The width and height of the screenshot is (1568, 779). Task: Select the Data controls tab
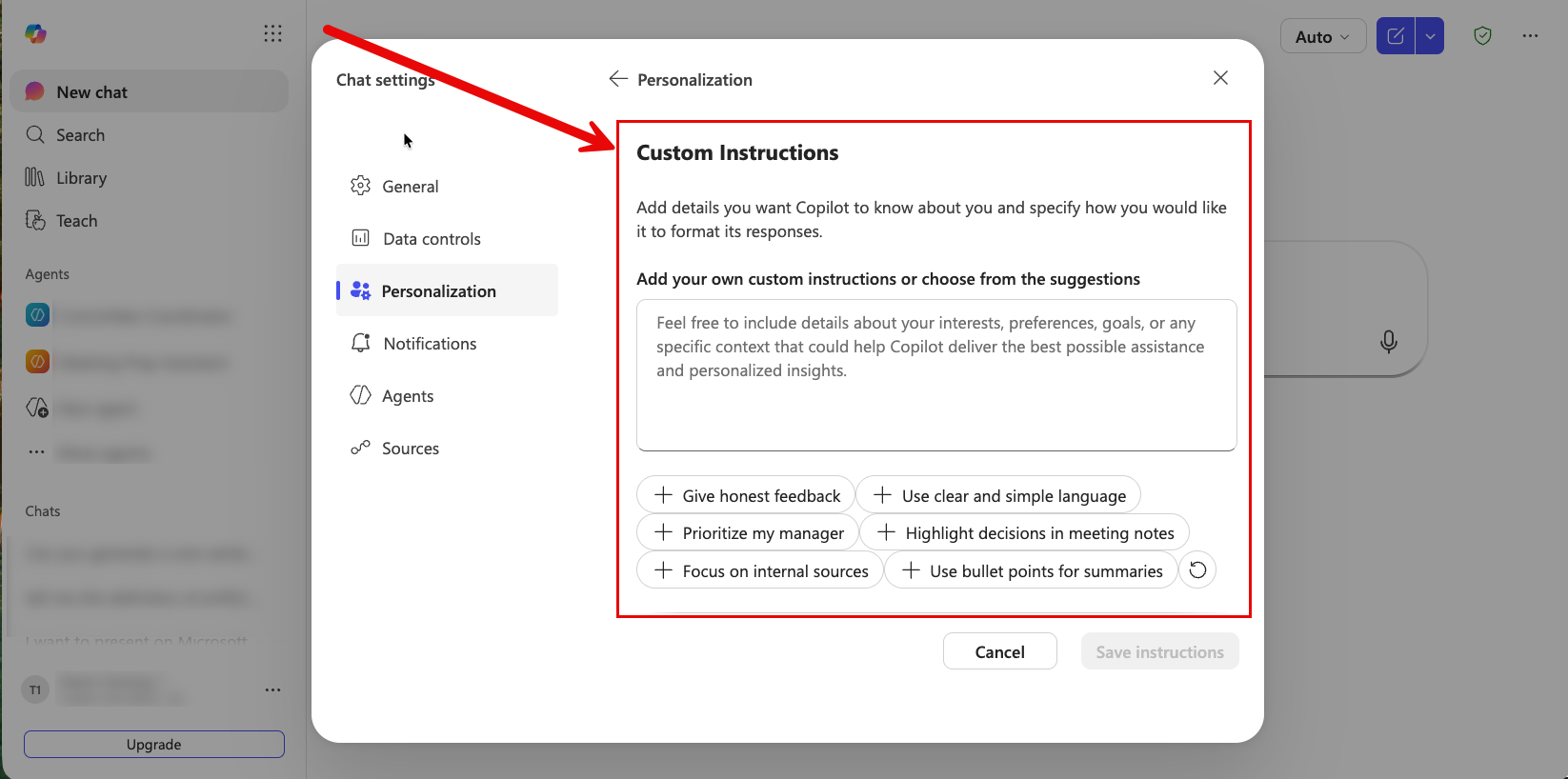(447, 239)
